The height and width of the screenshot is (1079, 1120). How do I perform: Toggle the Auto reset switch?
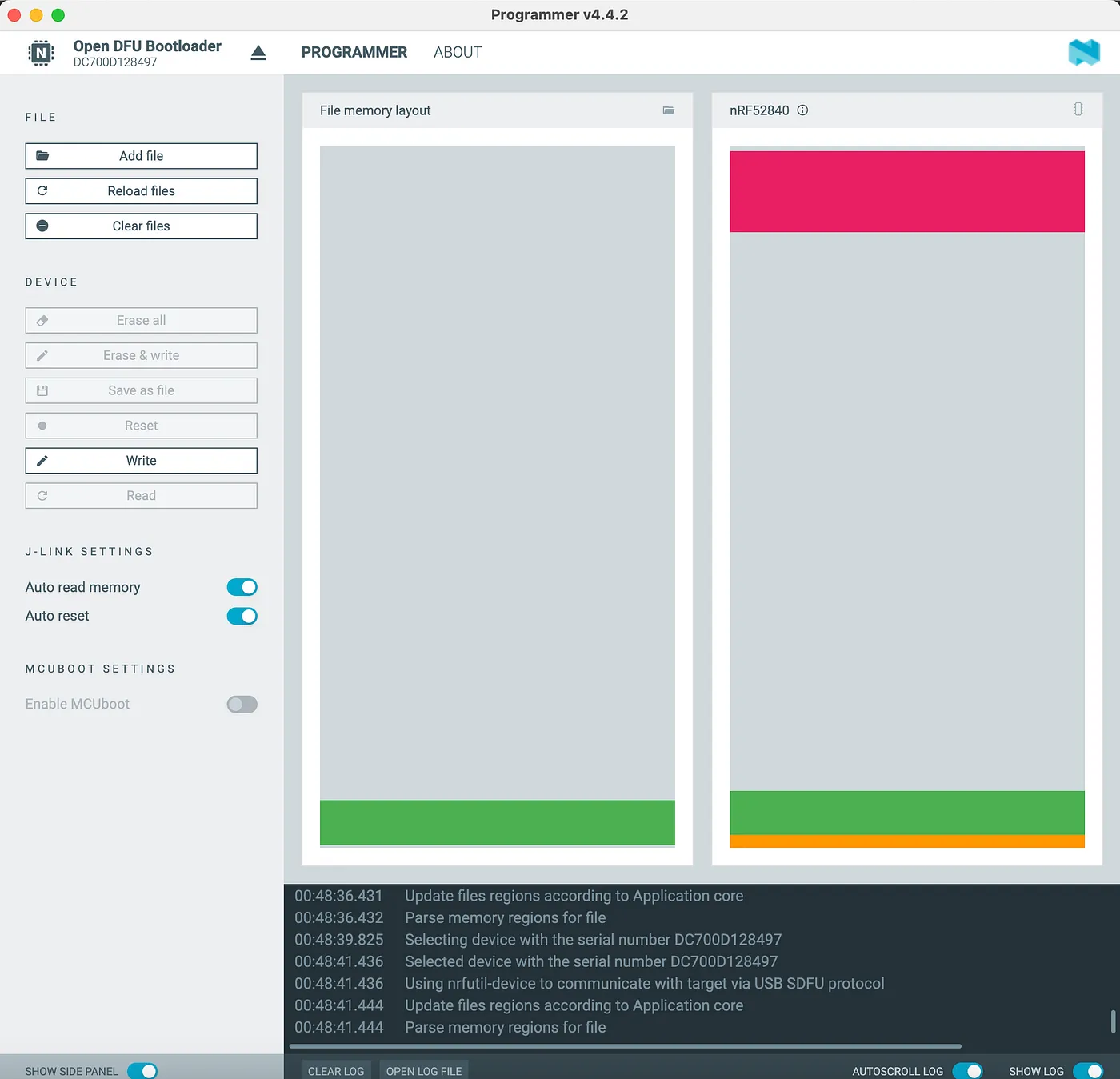click(x=242, y=616)
